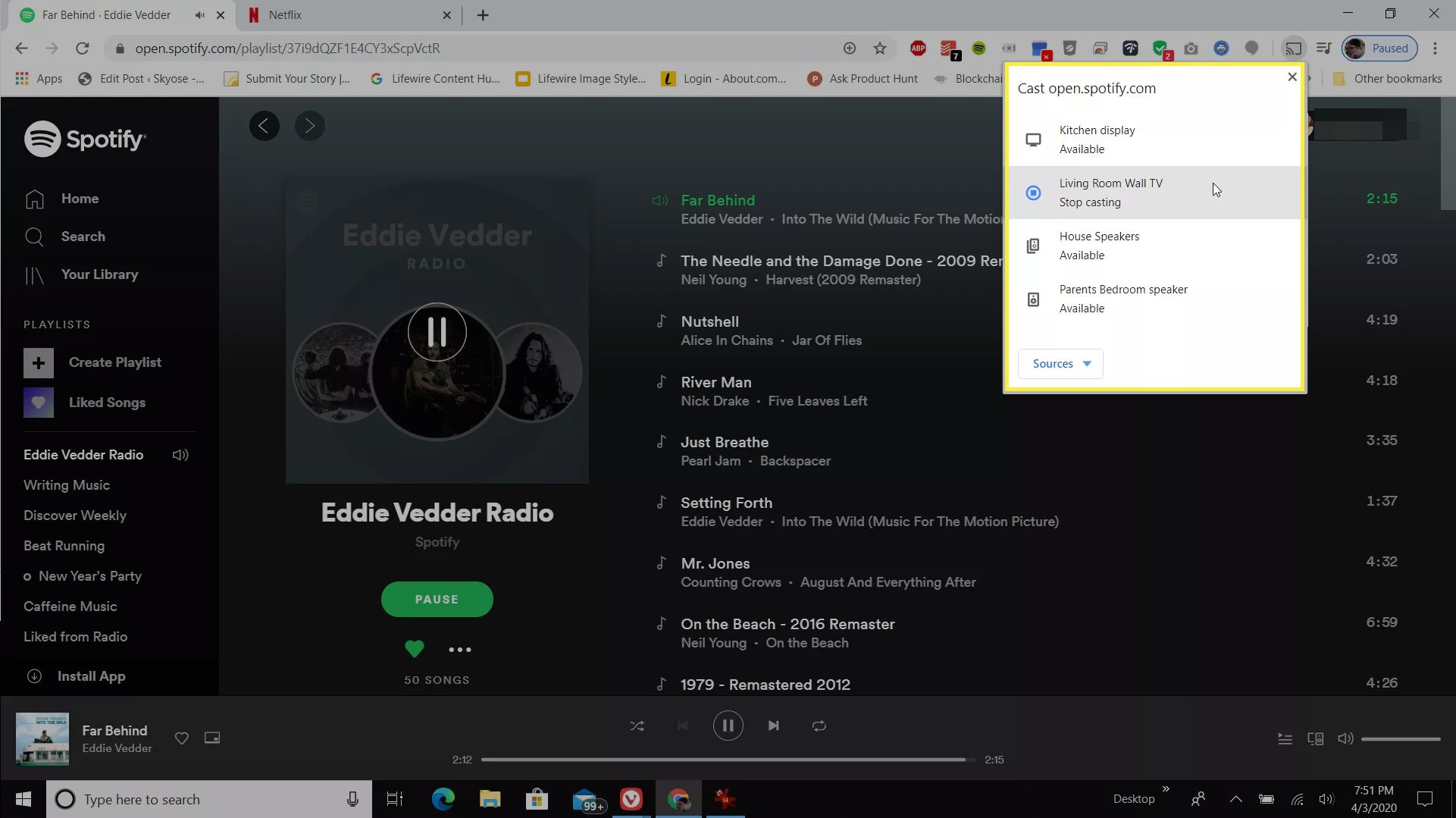Open Ask Product Hunt bookmark
The width and height of the screenshot is (1456, 818).
pos(863,79)
